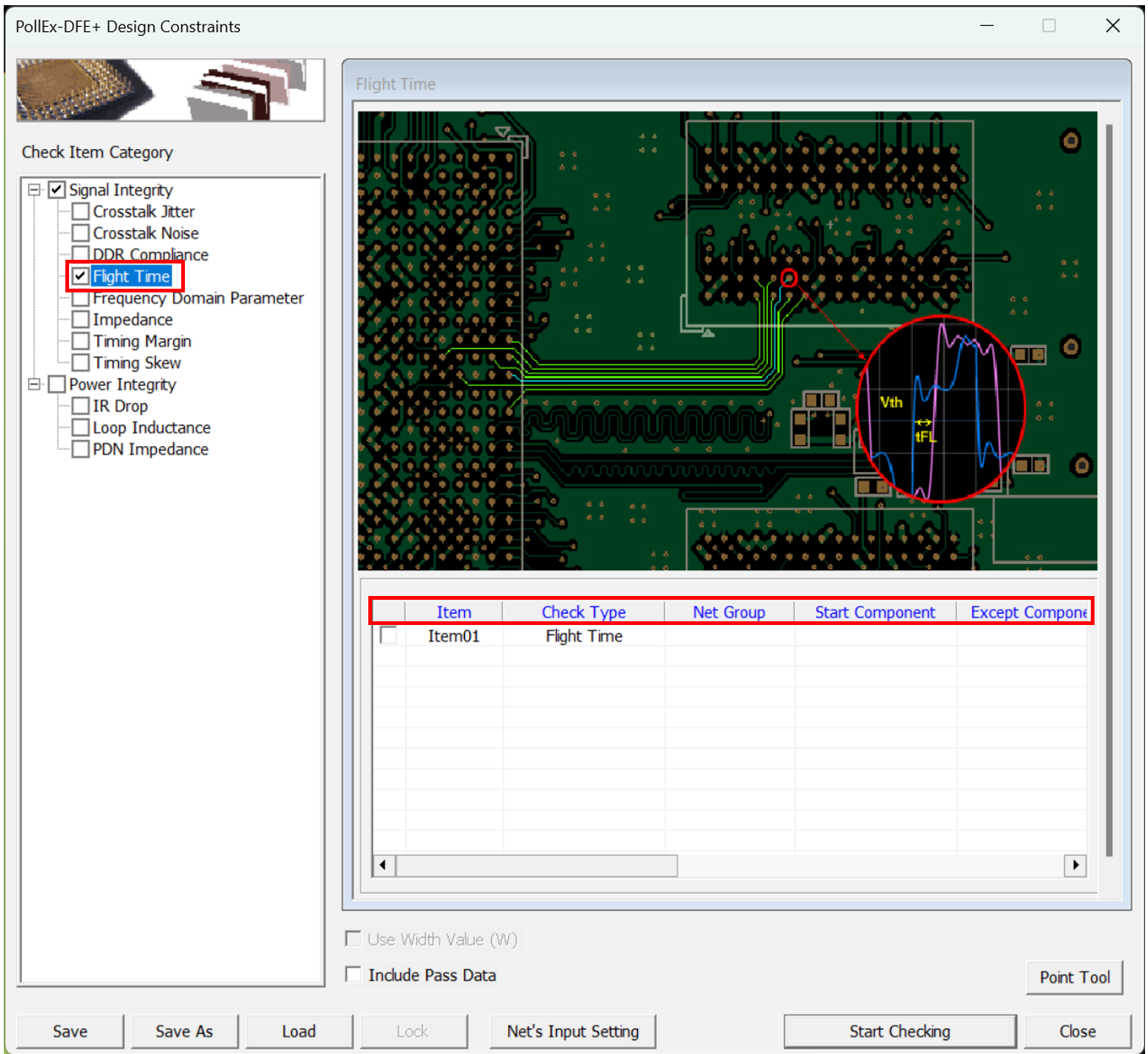Image resolution: width=1148 pixels, height=1054 pixels.
Task: Click the flight time waveform illustration
Action: tap(941, 409)
